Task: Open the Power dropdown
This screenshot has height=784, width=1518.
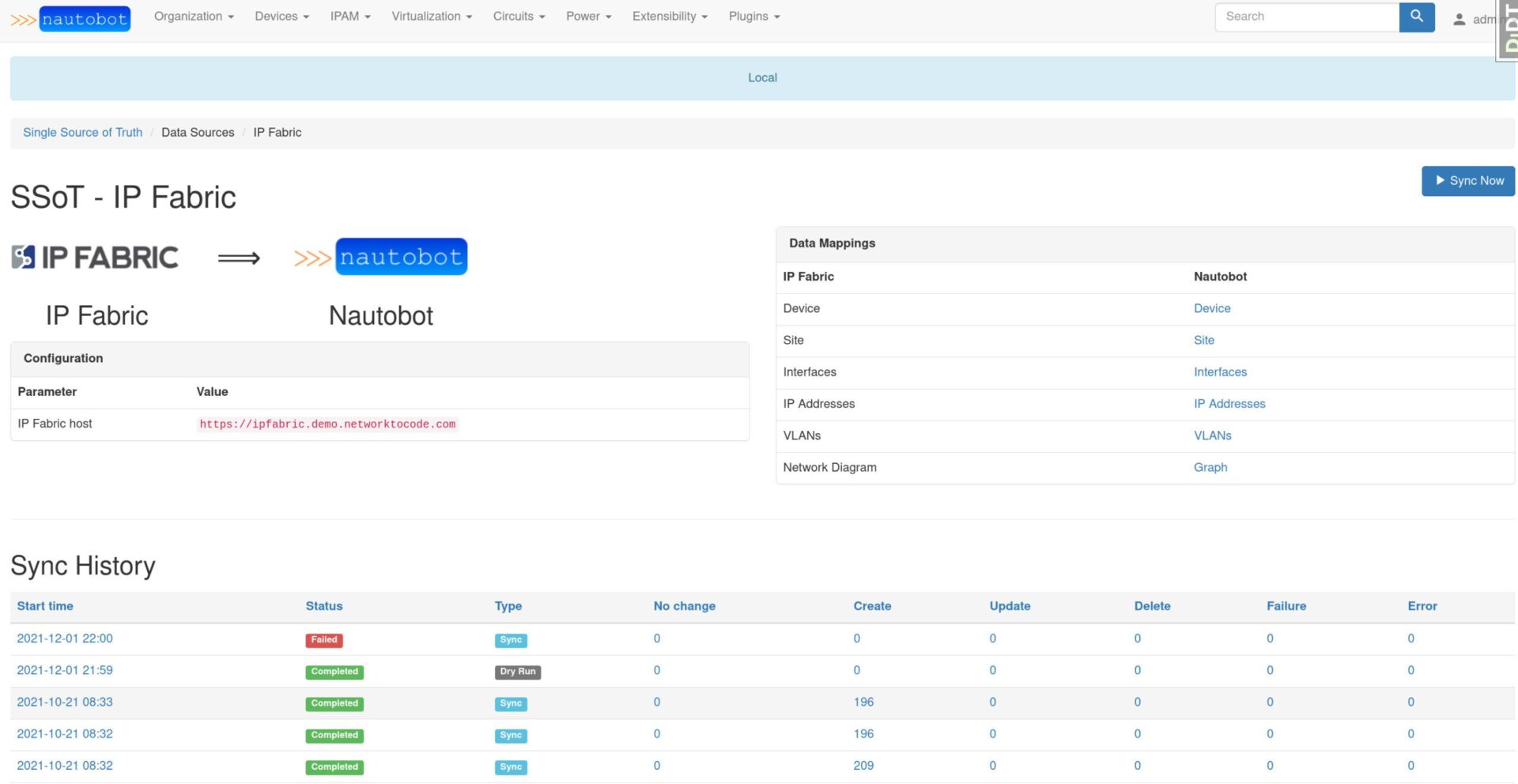Action: (x=588, y=17)
